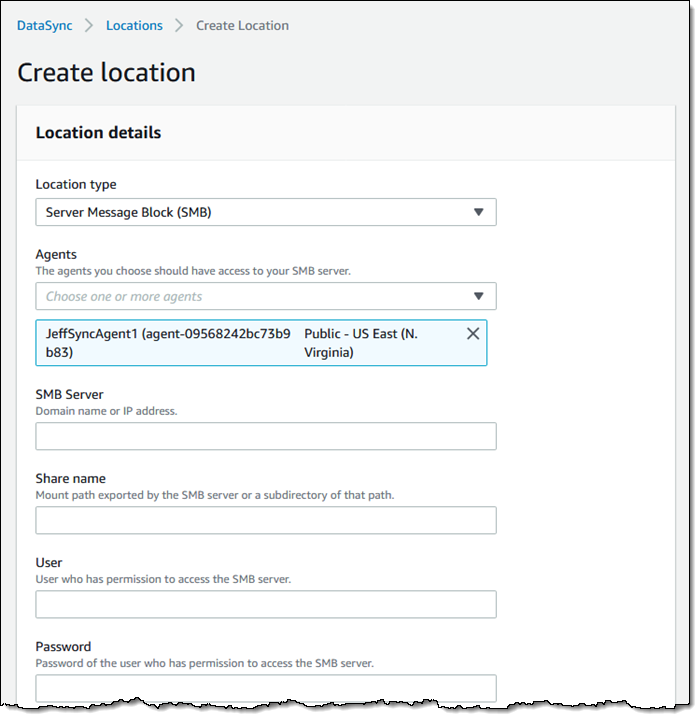Click the Location type dropdown arrow
700x719 pixels.
pyautogui.click(x=478, y=212)
